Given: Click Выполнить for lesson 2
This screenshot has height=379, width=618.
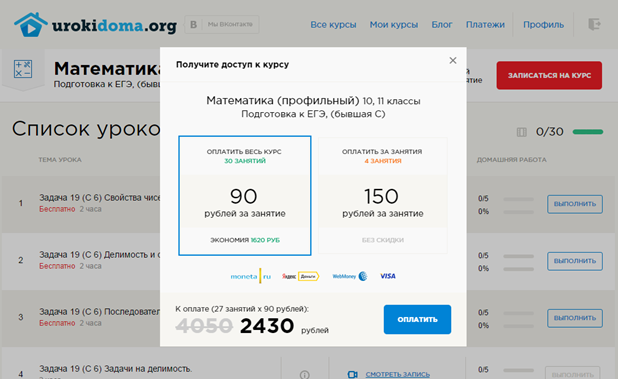Looking at the screenshot, I should 575,261.
